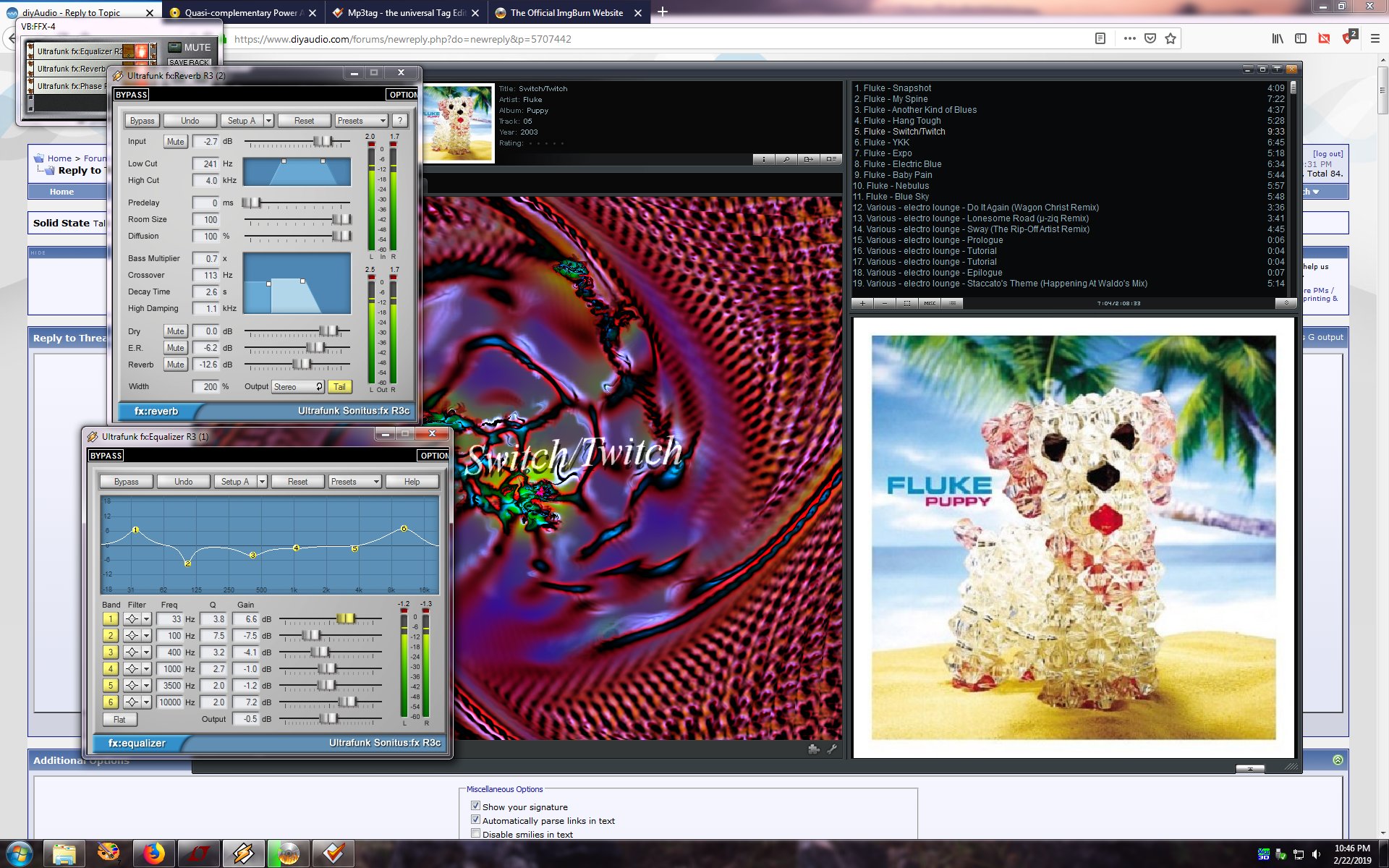Click the playlist plus add button
Image resolution: width=1389 pixels, height=868 pixels.
point(862,304)
